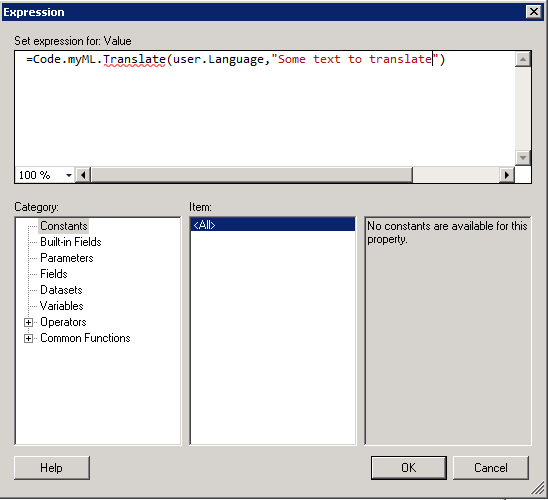Select the Built-in Fields category
Viewport: 548px width, 500px height.
71,242
